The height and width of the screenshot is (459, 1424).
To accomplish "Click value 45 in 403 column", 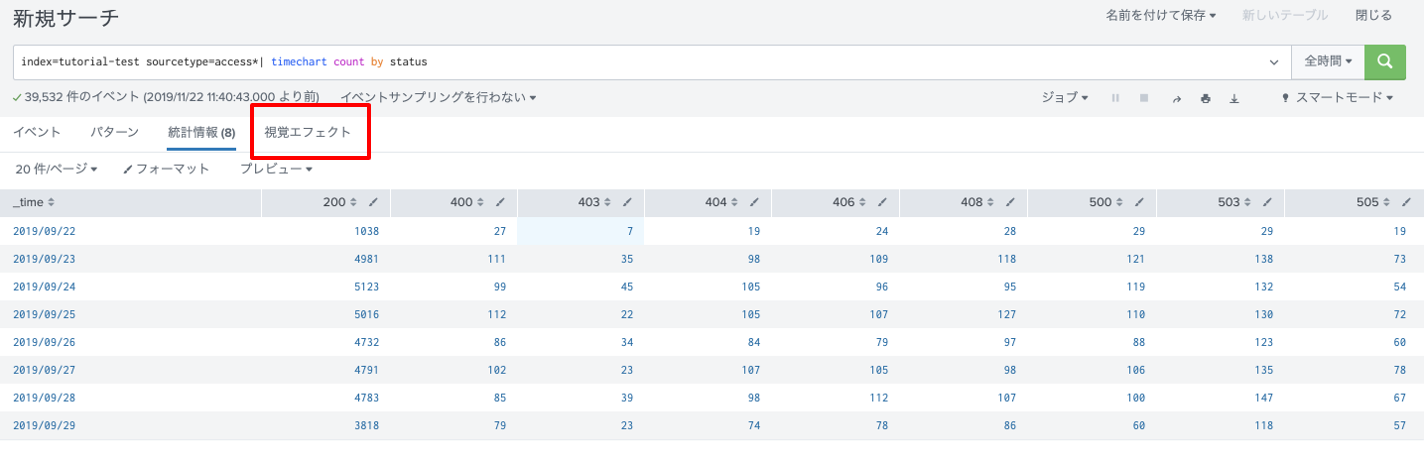I will coord(628,286).
